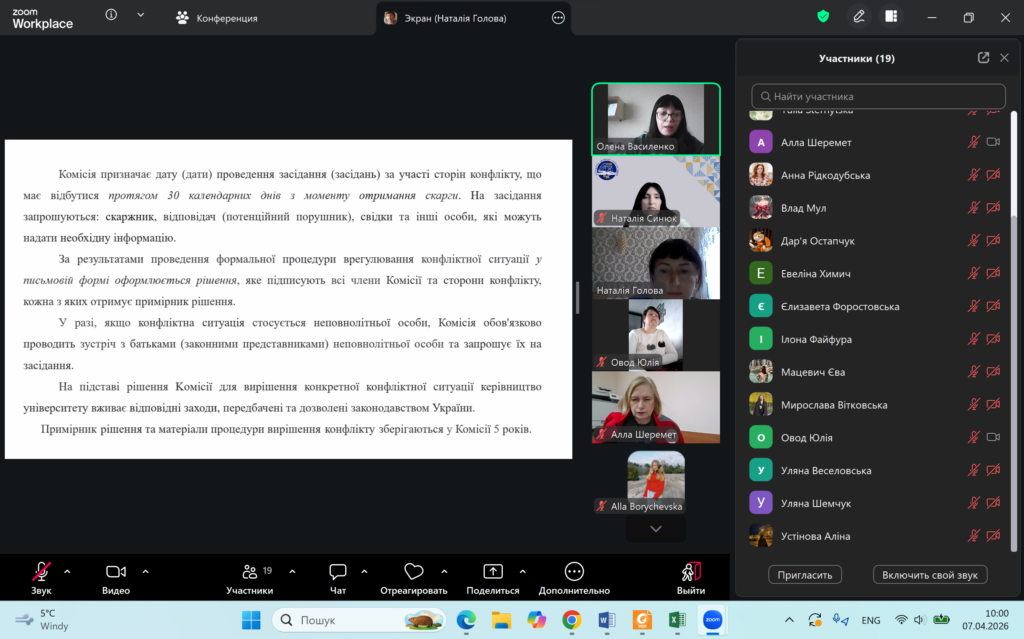Expand video options arrow next to Видео
This screenshot has width=1024, height=639.
coord(145,572)
